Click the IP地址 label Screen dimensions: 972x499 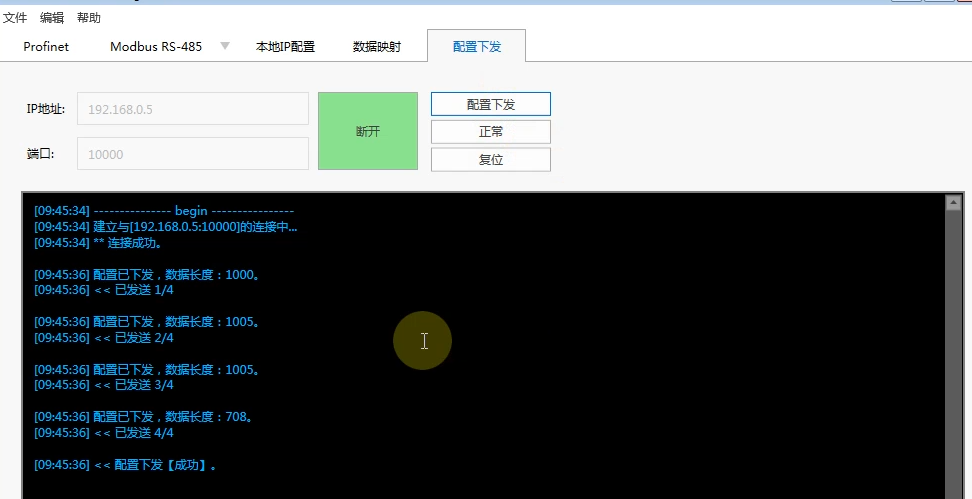point(45,109)
